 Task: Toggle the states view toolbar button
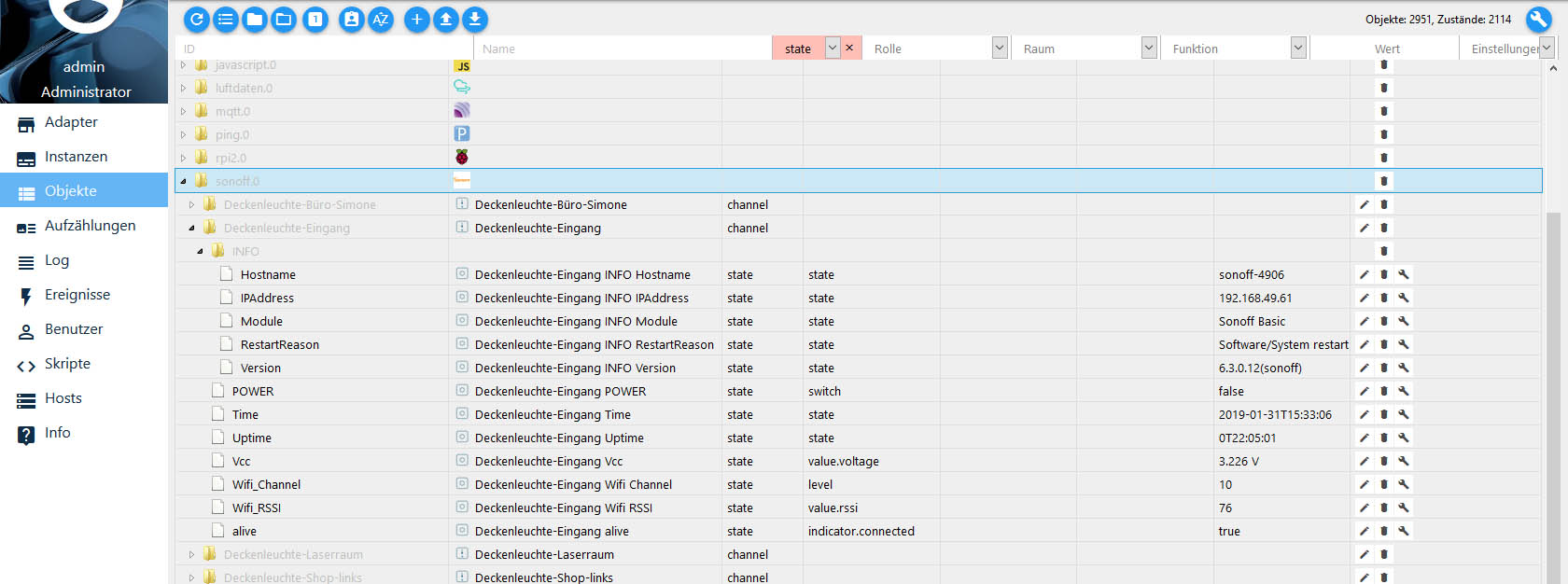click(315, 20)
